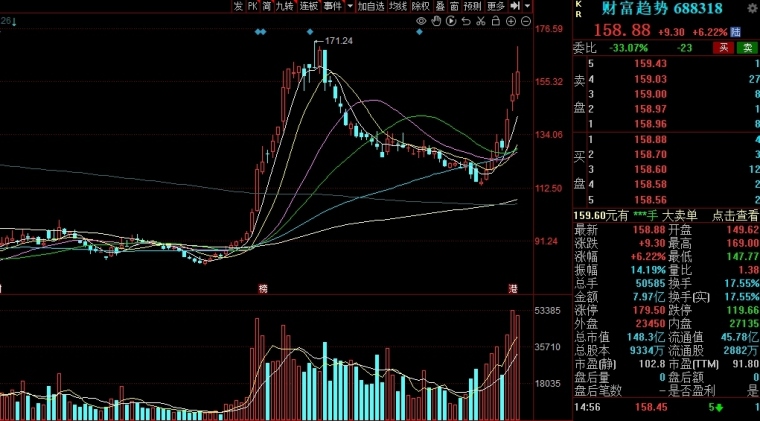Viewport: 760px width, 421px height.
Task: Click the red 买 buy button
Action: 723,47
